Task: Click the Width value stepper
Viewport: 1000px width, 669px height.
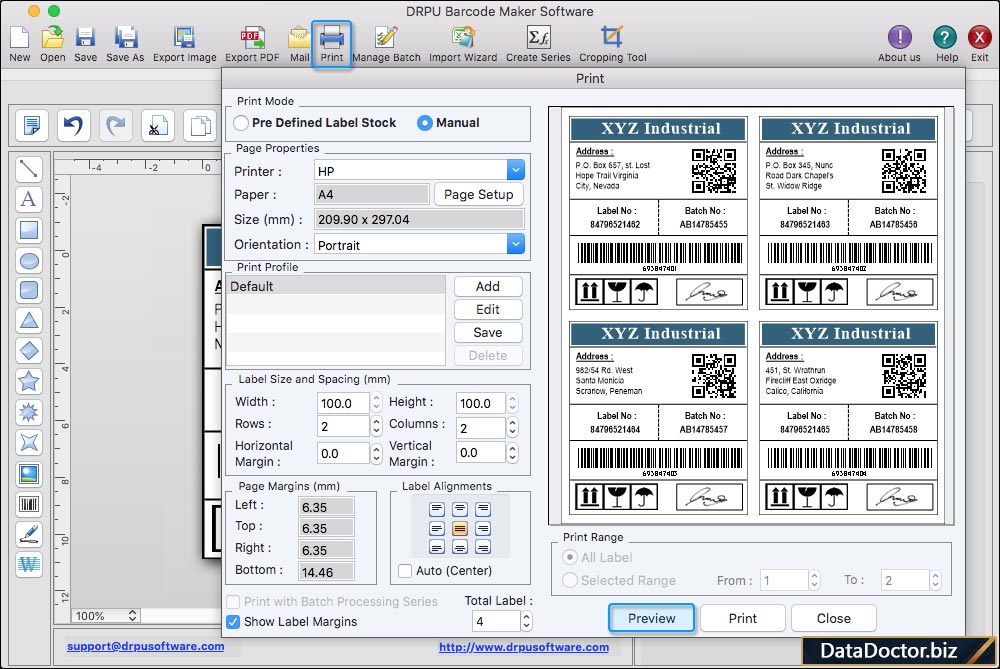Action: click(376, 402)
